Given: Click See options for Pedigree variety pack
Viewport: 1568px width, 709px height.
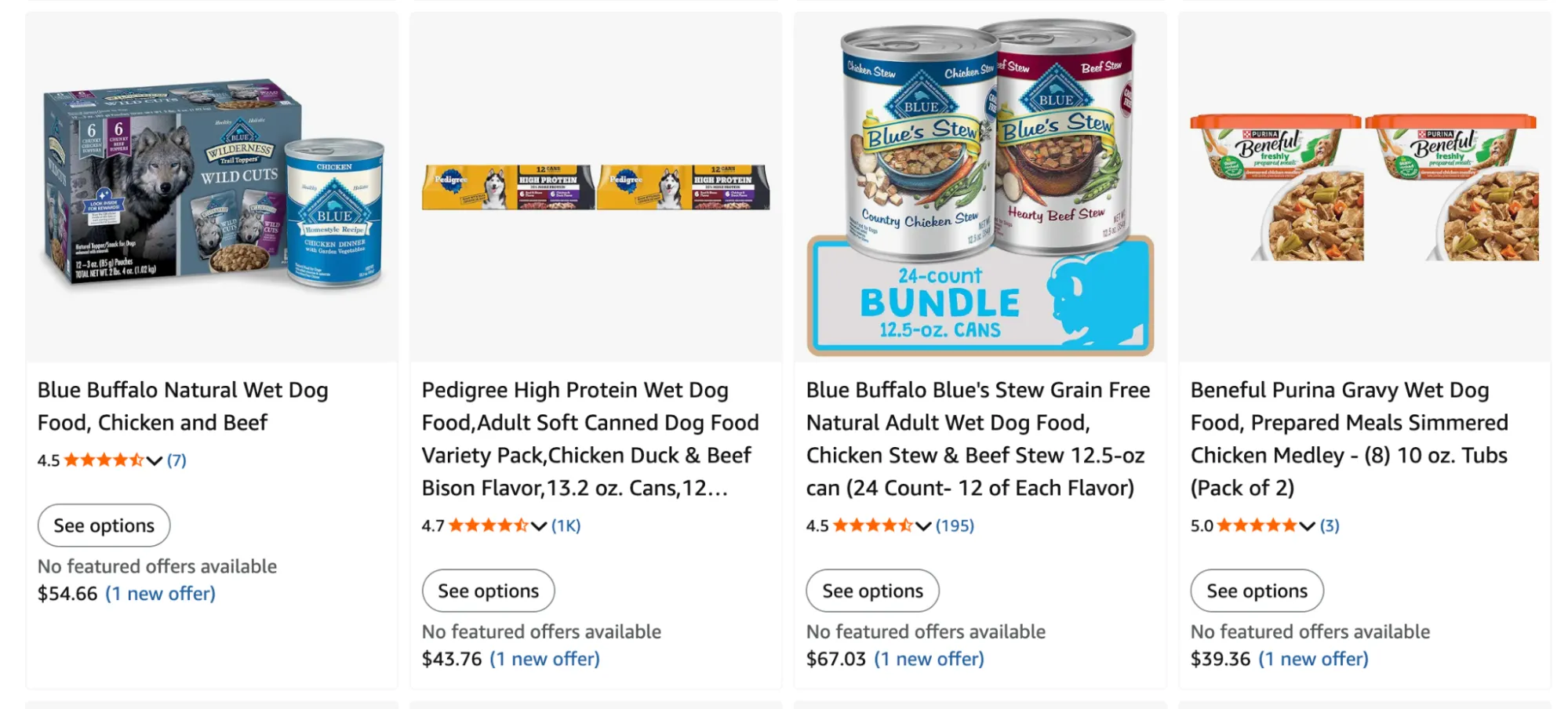Looking at the screenshot, I should click(x=488, y=590).
